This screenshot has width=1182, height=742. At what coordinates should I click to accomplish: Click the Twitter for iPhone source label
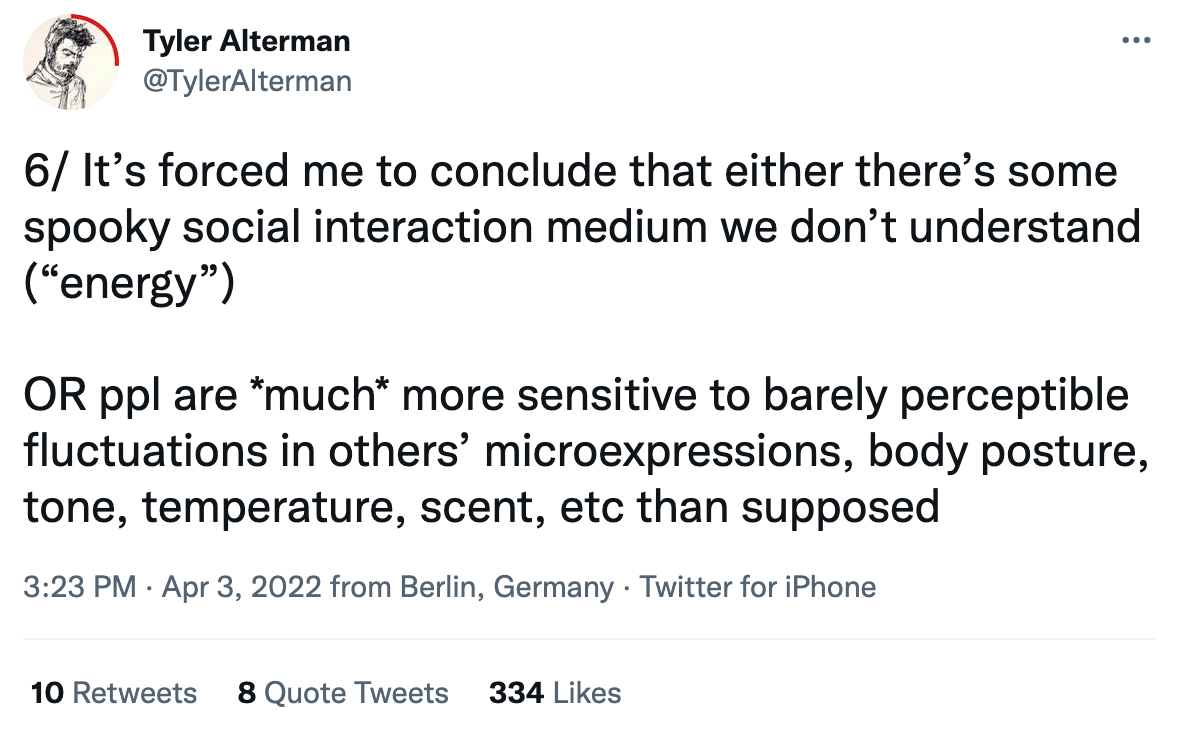tap(758, 587)
